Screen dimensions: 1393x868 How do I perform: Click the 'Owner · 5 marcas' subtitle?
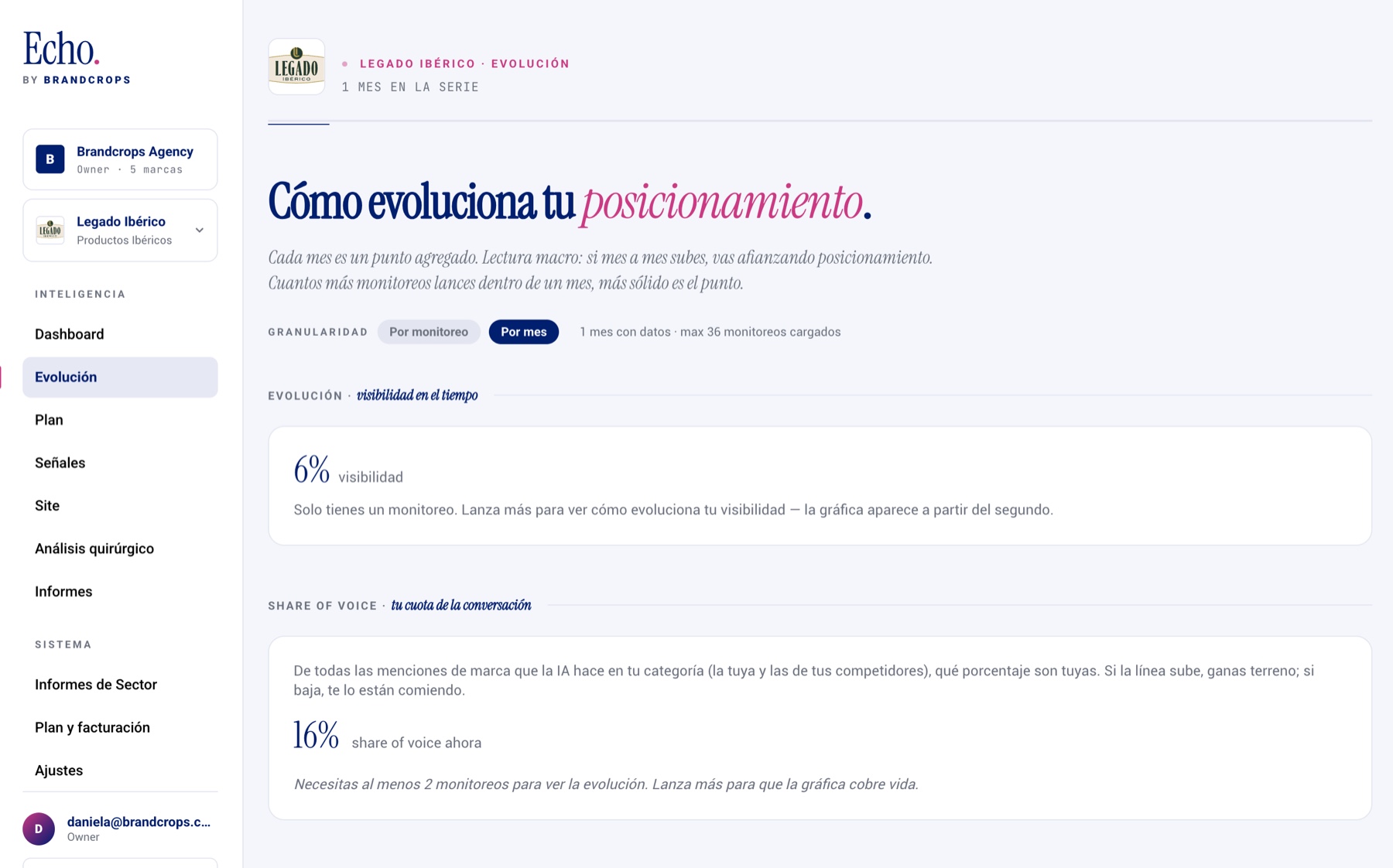pyautogui.click(x=130, y=169)
